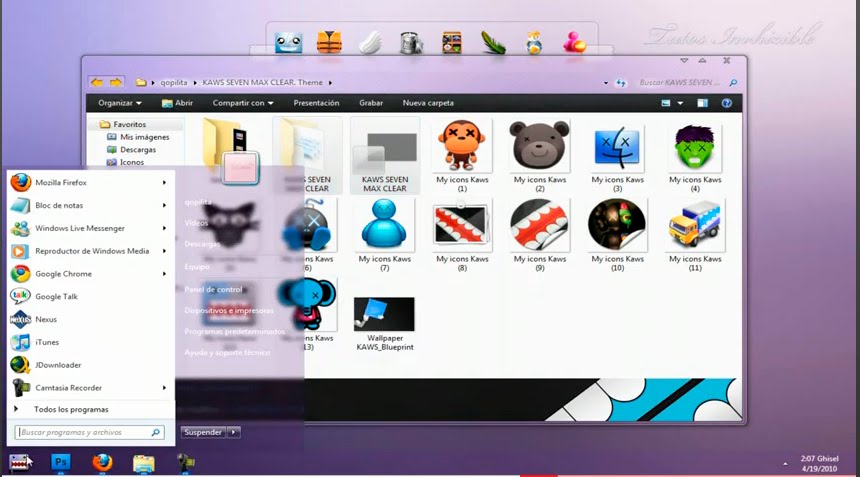Expand Windows Live Messenger jump list arrow
The image size is (860, 477).
click(x=164, y=228)
